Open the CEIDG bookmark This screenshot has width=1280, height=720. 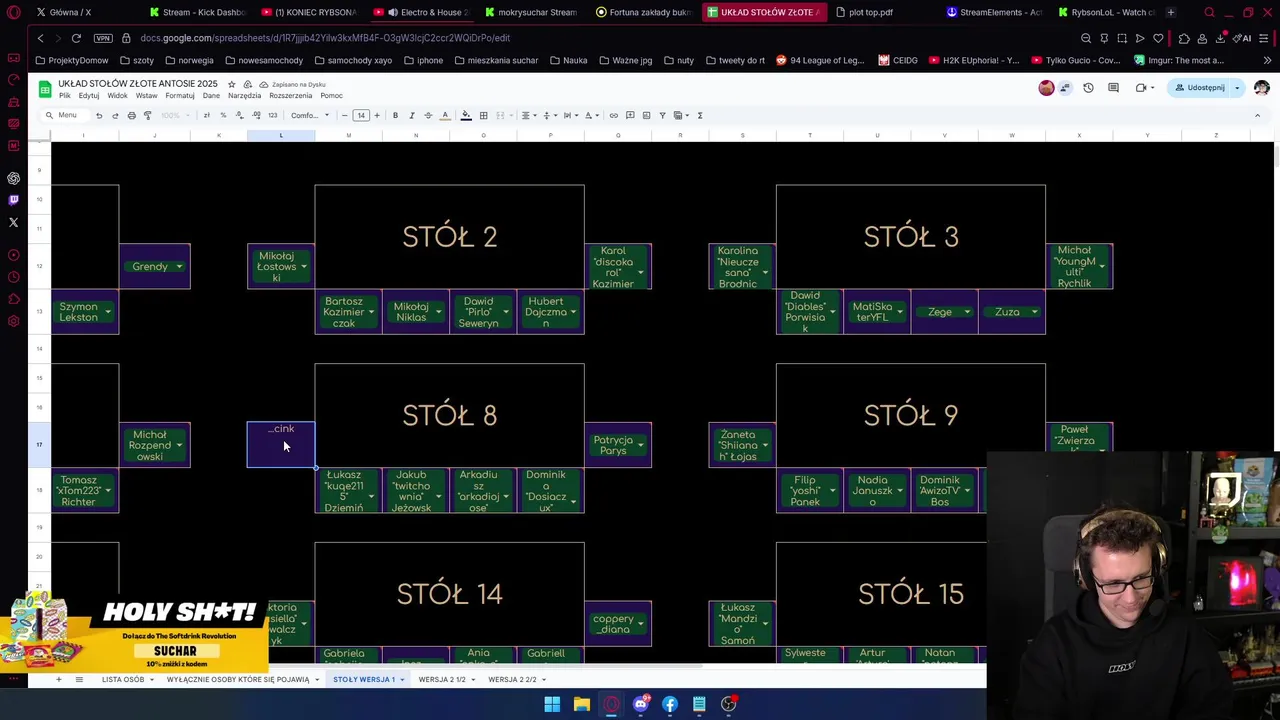click(898, 60)
